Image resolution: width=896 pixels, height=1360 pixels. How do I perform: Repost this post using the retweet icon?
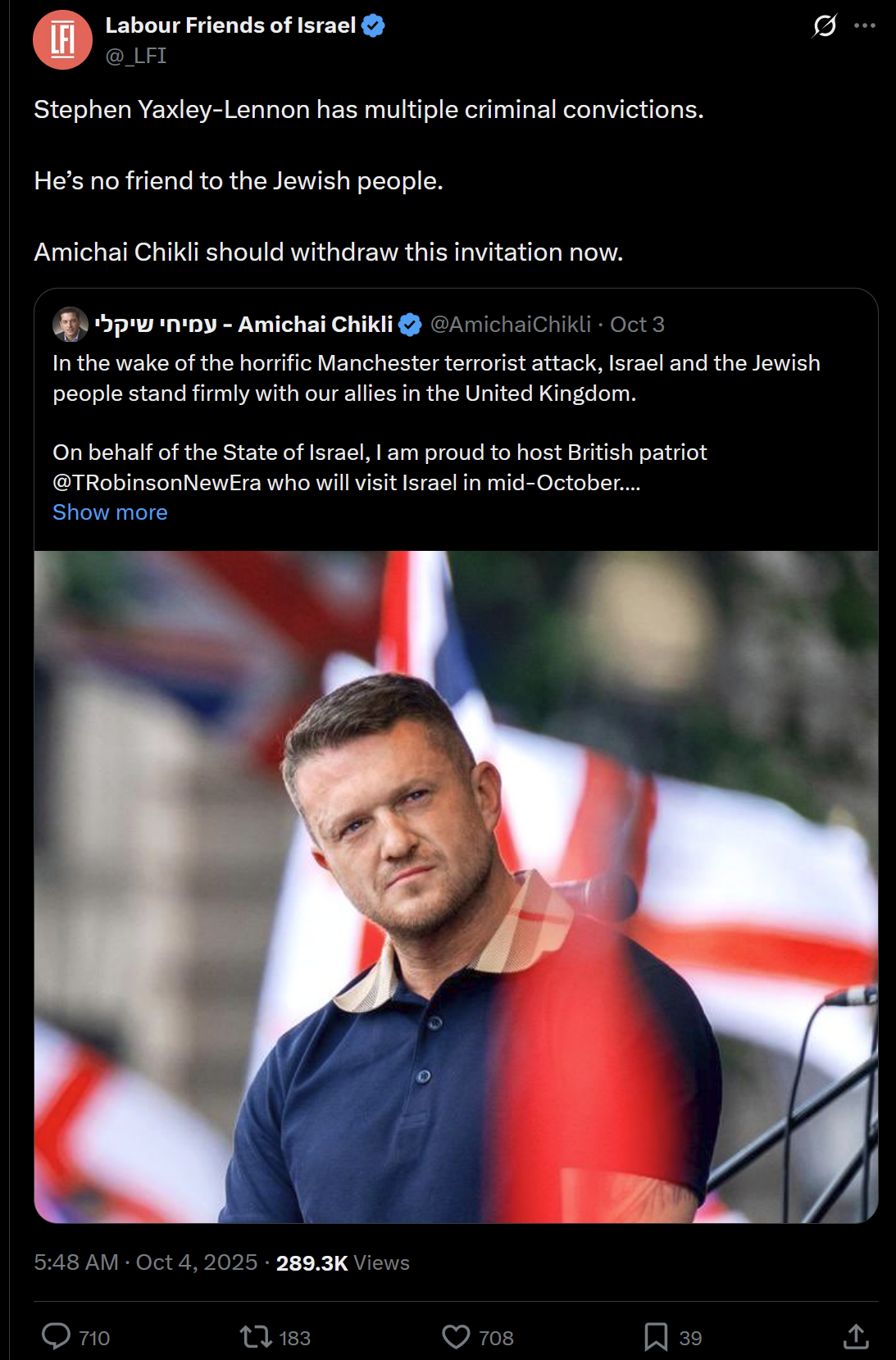(256, 1337)
